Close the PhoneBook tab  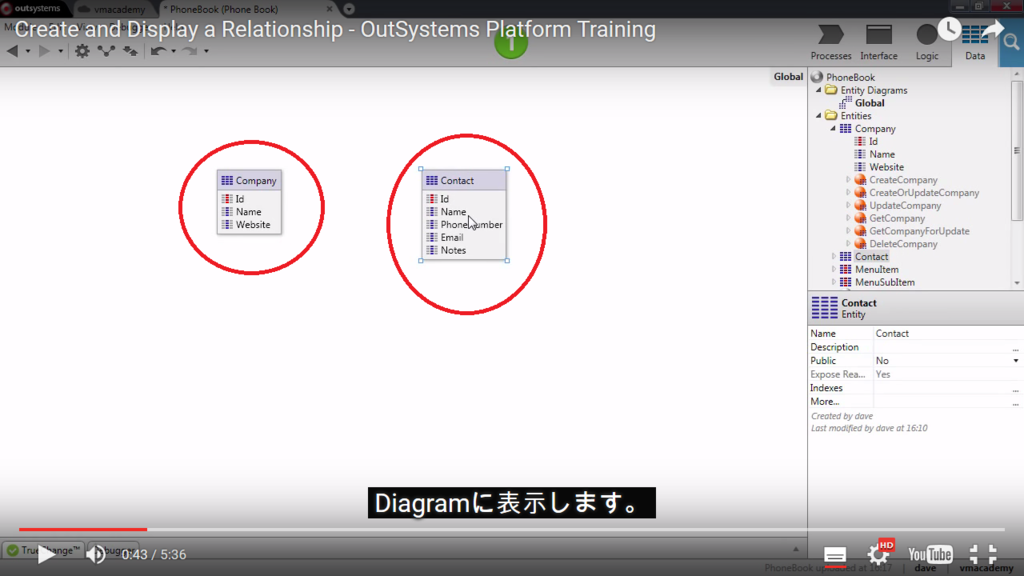[329, 9]
